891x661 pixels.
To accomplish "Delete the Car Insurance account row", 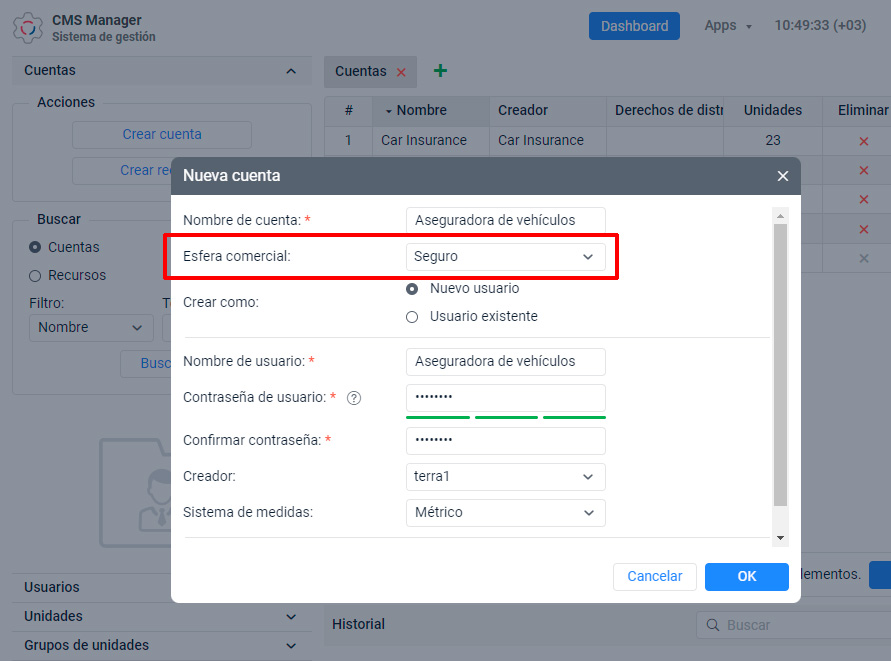I will (863, 141).
